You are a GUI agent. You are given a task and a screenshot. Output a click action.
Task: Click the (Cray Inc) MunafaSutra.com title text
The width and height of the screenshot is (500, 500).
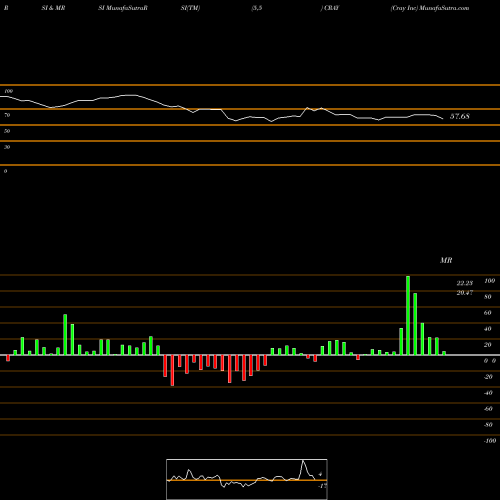point(430,8)
